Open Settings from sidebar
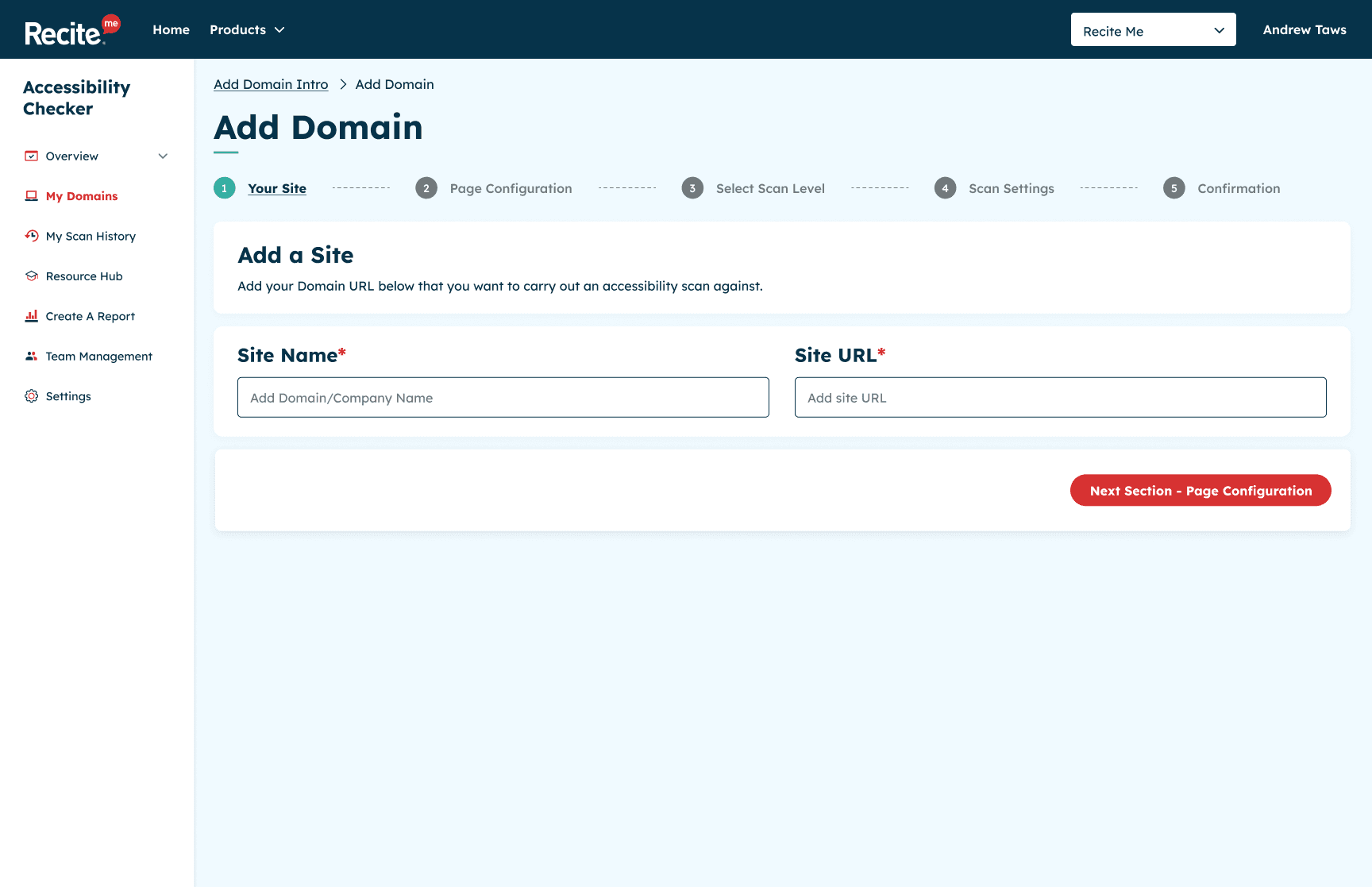 pyautogui.click(x=68, y=396)
